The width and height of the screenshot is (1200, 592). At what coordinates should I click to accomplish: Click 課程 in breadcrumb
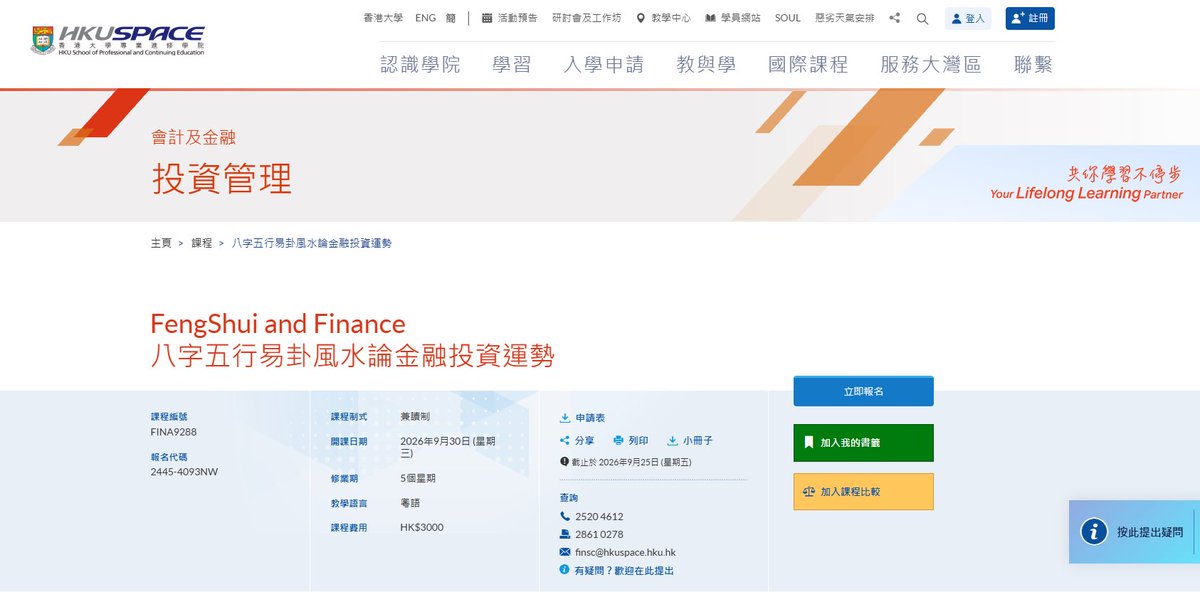point(202,243)
